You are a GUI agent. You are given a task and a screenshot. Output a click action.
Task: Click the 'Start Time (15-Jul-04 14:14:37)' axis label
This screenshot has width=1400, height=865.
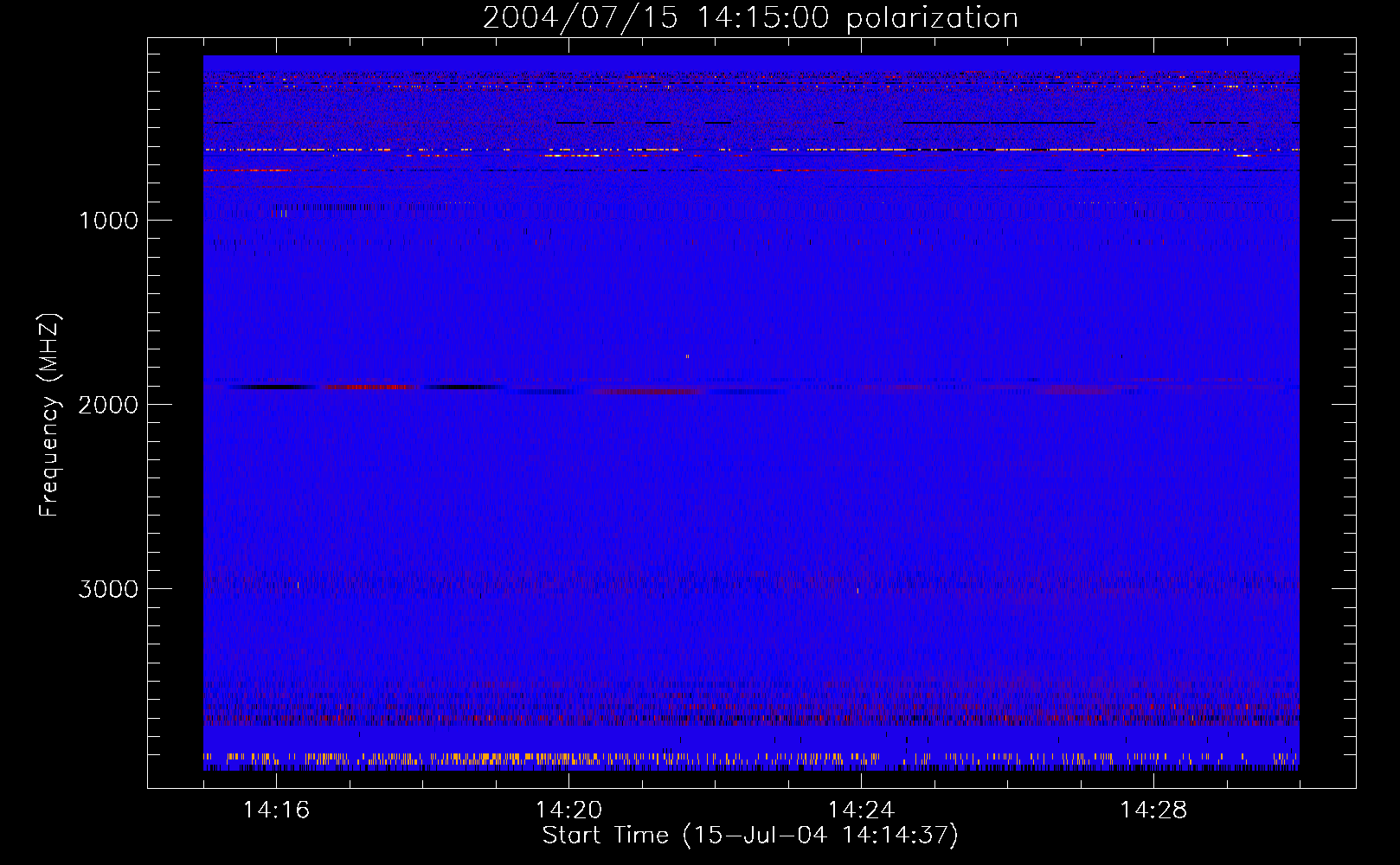(x=750, y=836)
